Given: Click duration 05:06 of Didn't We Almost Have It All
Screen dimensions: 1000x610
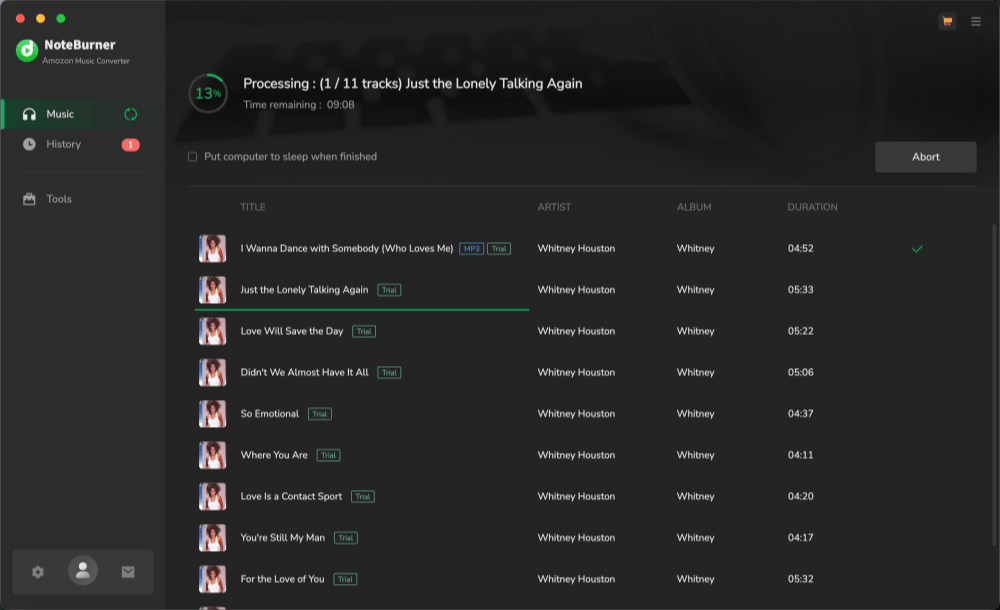Looking at the screenshot, I should click(x=800, y=373).
